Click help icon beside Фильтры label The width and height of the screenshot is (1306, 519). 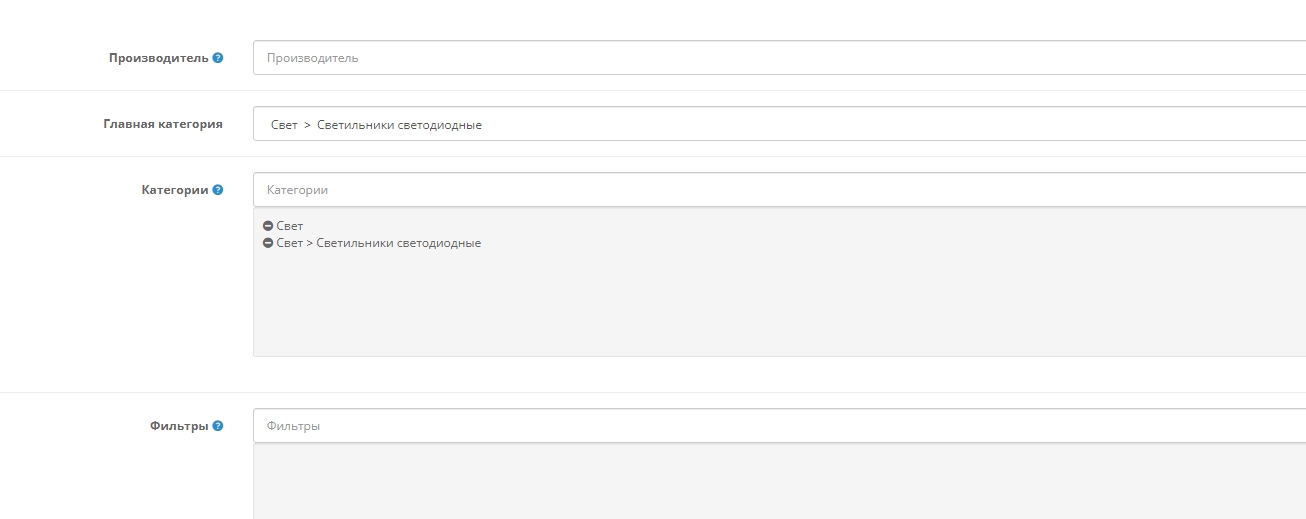(218, 426)
